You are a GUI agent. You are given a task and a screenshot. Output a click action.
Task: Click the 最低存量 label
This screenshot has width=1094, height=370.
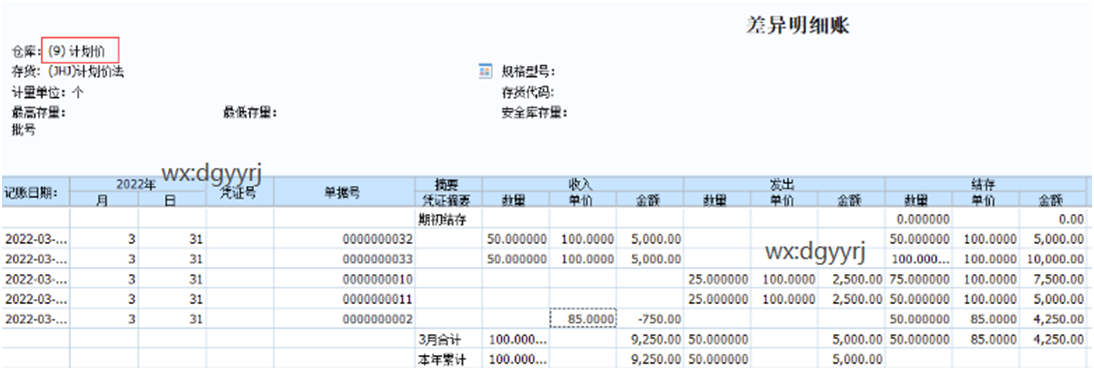250,112
